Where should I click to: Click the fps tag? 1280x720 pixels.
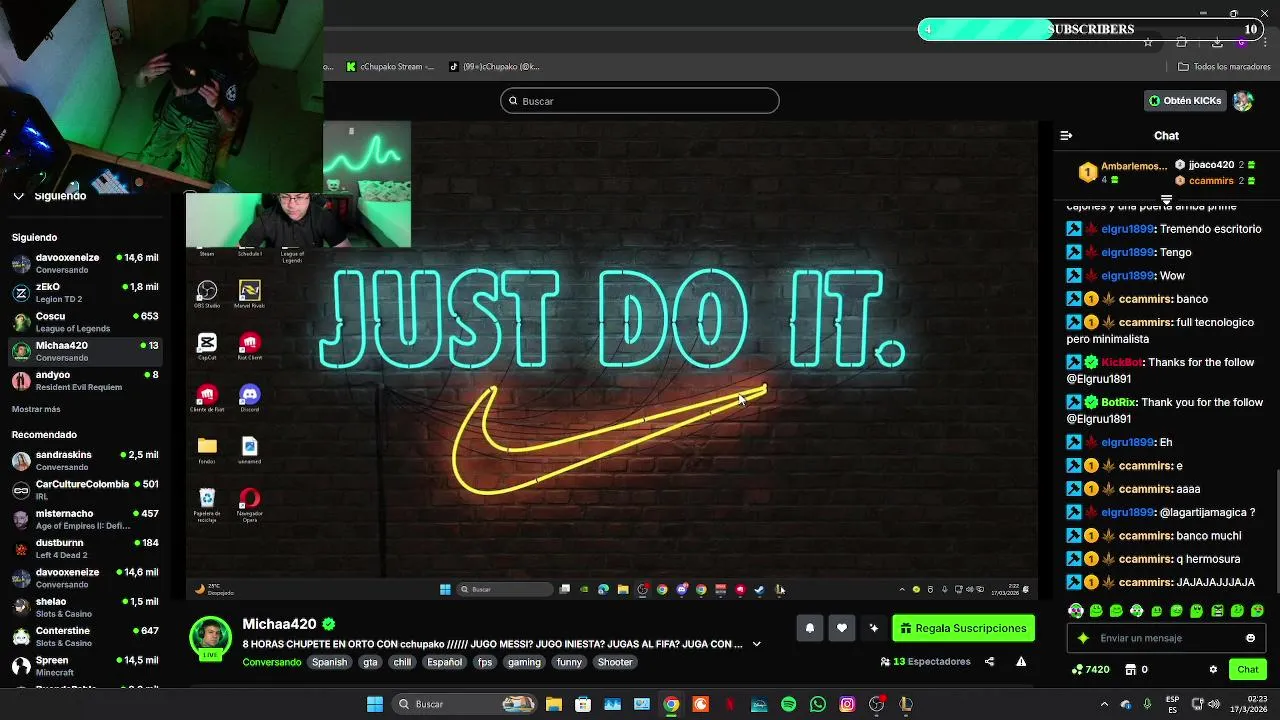pos(485,662)
